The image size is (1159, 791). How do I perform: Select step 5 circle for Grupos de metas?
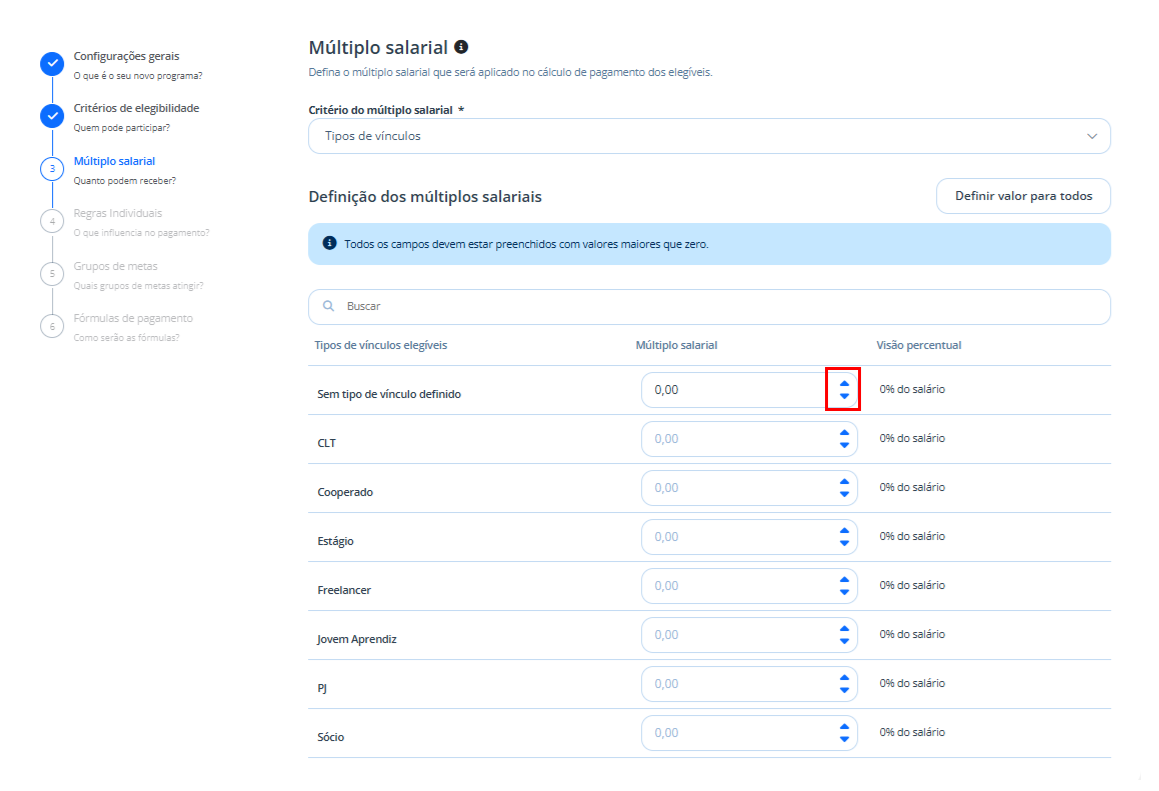pyautogui.click(x=52, y=274)
